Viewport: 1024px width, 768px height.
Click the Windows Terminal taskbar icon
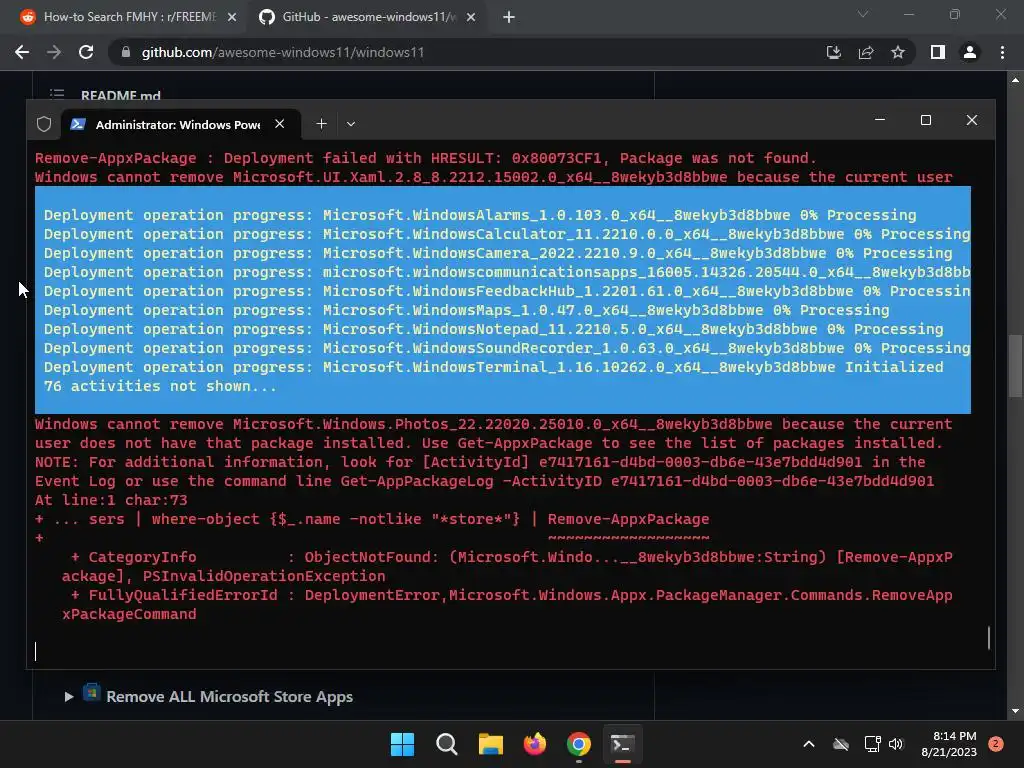[x=622, y=744]
